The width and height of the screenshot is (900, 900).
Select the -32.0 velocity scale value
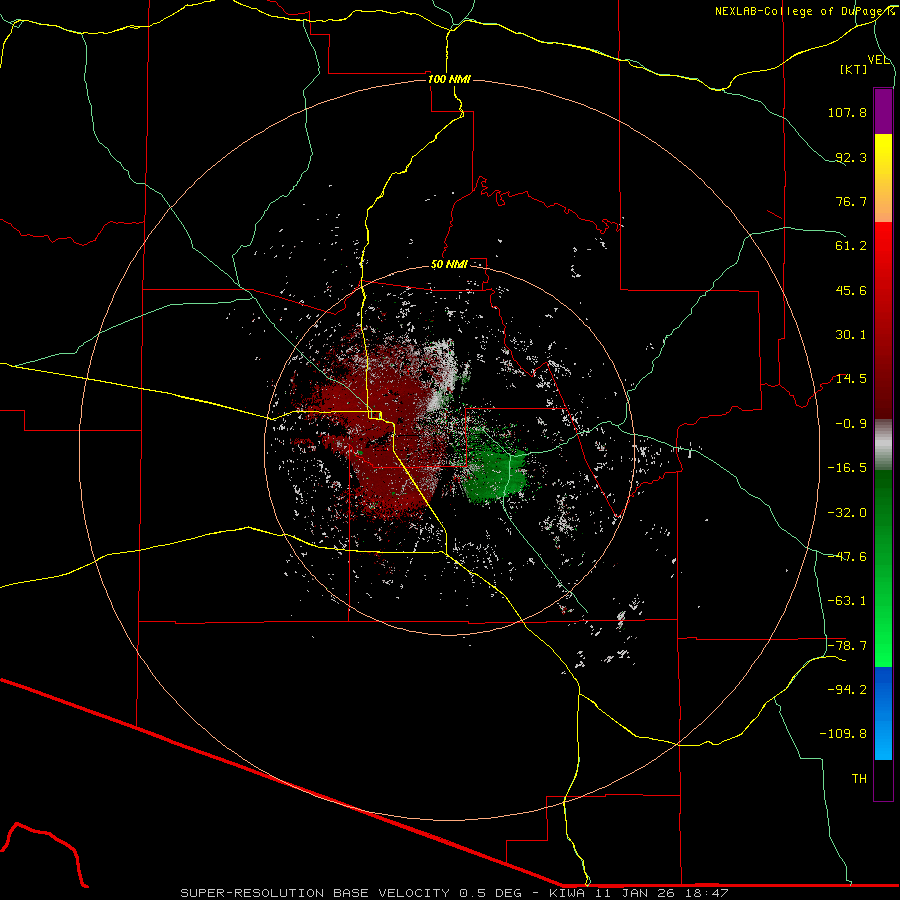point(847,513)
